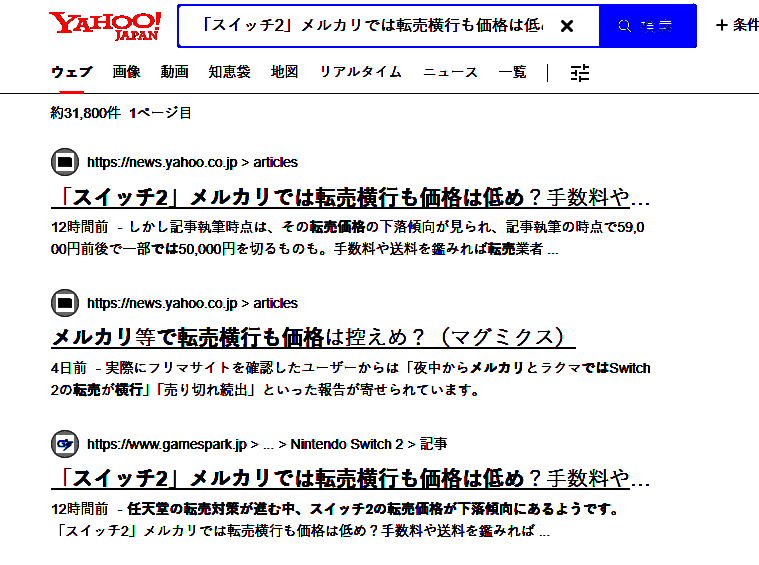This screenshot has width=759, height=565.
Task: Click the gamespark.jp site favicon
Action: click(64, 443)
